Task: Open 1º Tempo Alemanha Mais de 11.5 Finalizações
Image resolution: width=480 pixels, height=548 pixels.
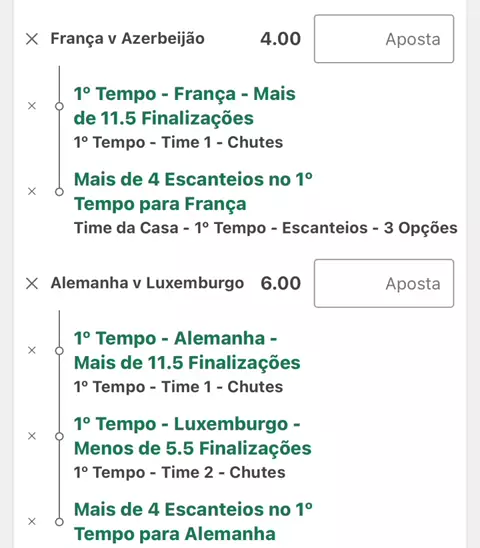Action: point(187,351)
